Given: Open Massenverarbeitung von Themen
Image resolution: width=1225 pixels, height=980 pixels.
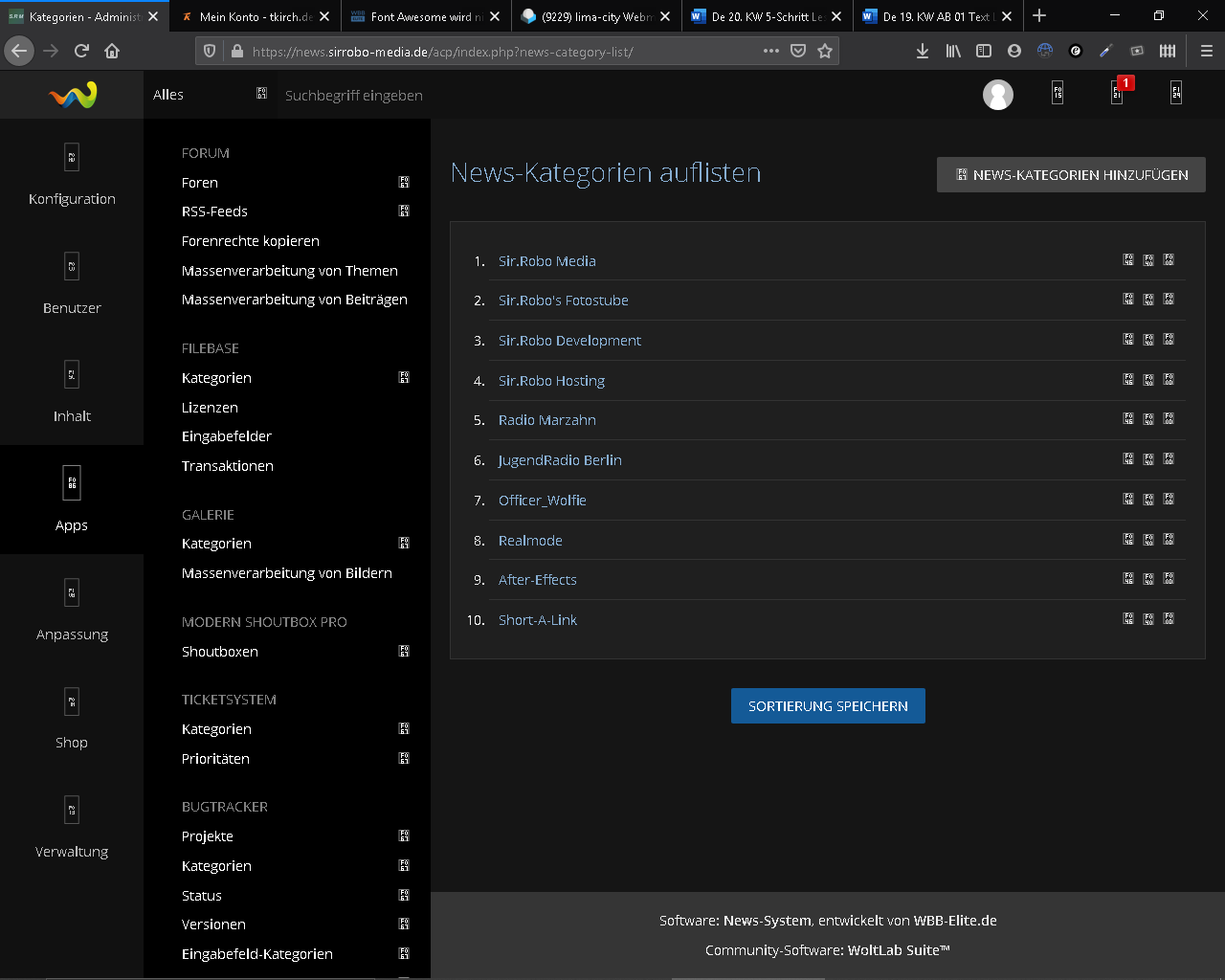Looking at the screenshot, I should coord(290,271).
